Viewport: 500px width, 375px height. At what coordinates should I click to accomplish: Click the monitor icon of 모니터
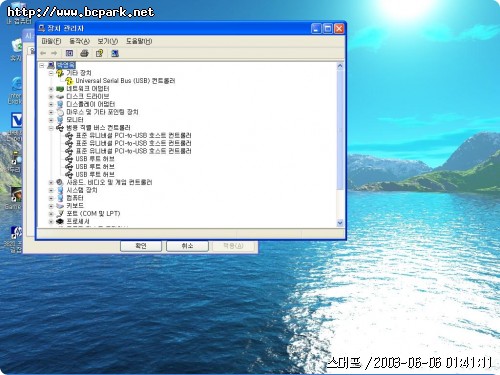click(60, 120)
